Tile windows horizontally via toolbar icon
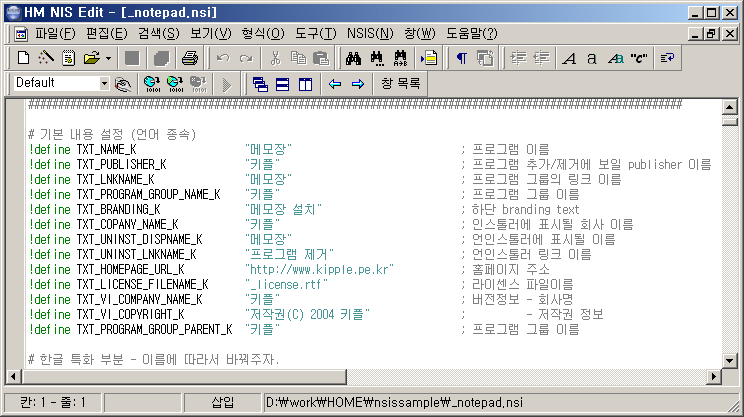744x417 pixels. pos(283,83)
